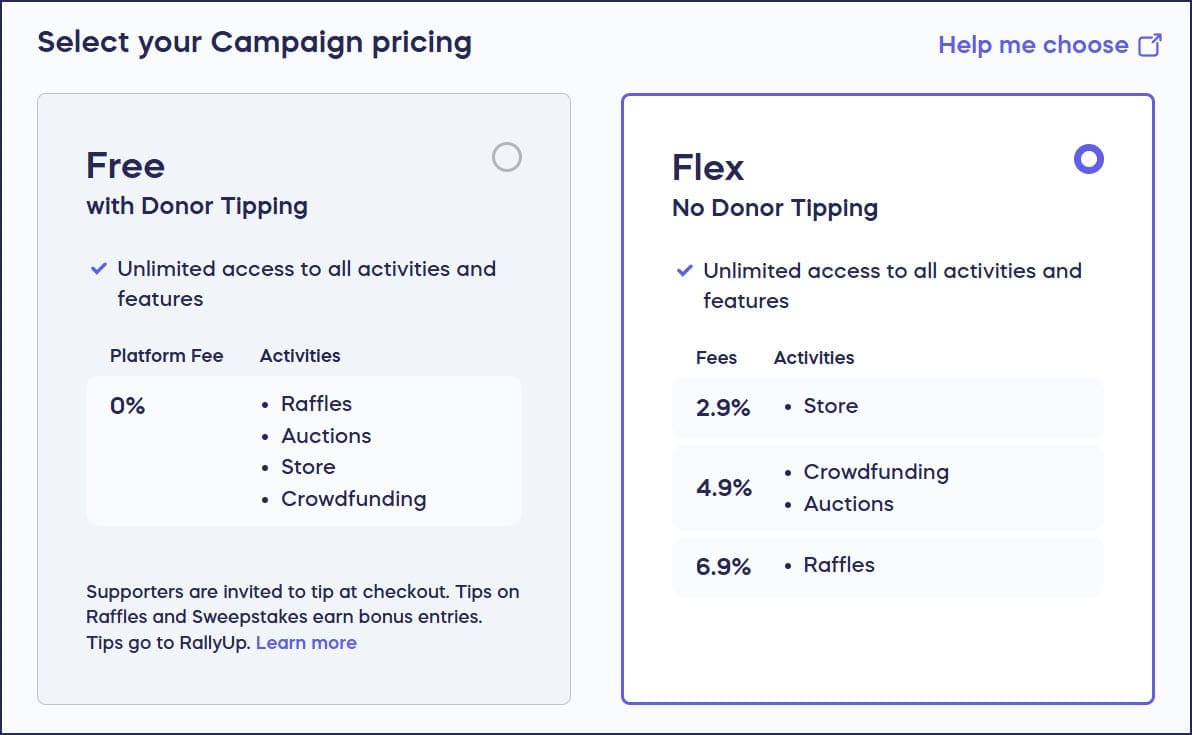Click the 'with Donor Tipping' subtitle

pyautogui.click(x=197, y=207)
